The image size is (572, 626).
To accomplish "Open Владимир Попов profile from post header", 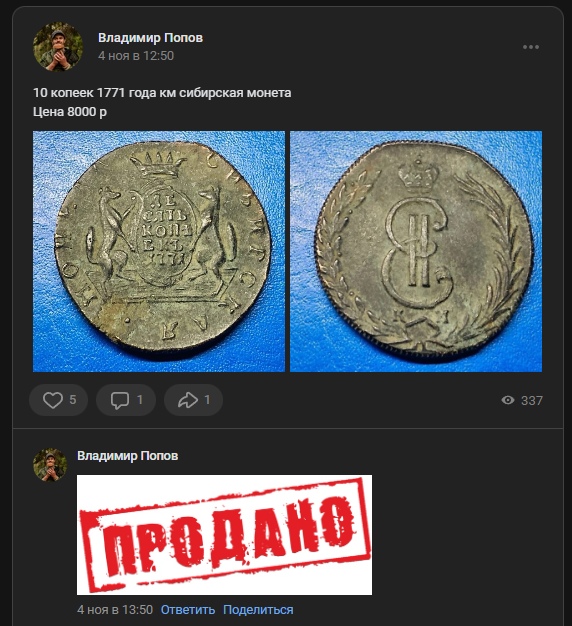I will point(150,38).
